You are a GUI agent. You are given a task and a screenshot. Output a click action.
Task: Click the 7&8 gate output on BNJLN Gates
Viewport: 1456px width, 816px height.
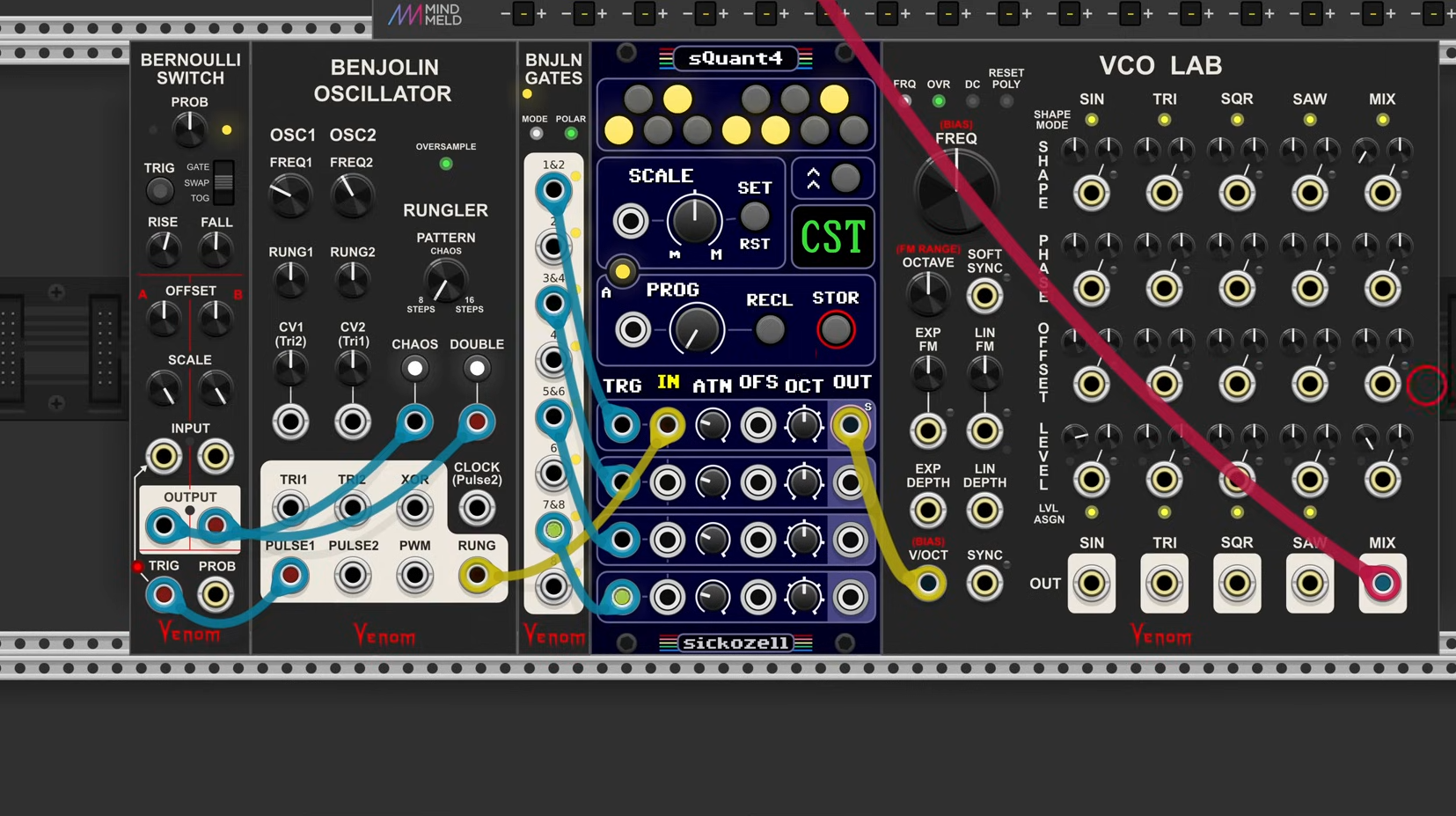pyautogui.click(x=553, y=529)
